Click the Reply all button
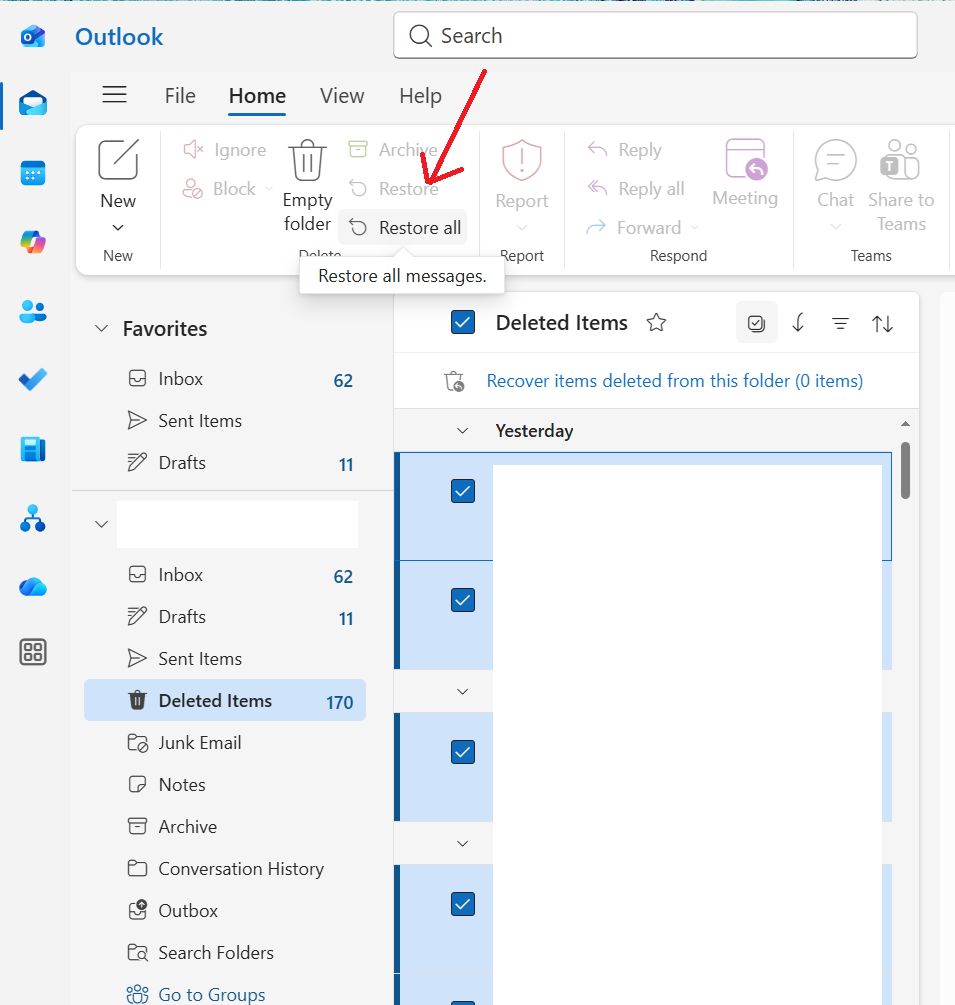Viewport: 955px width, 1005px height. [636, 189]
